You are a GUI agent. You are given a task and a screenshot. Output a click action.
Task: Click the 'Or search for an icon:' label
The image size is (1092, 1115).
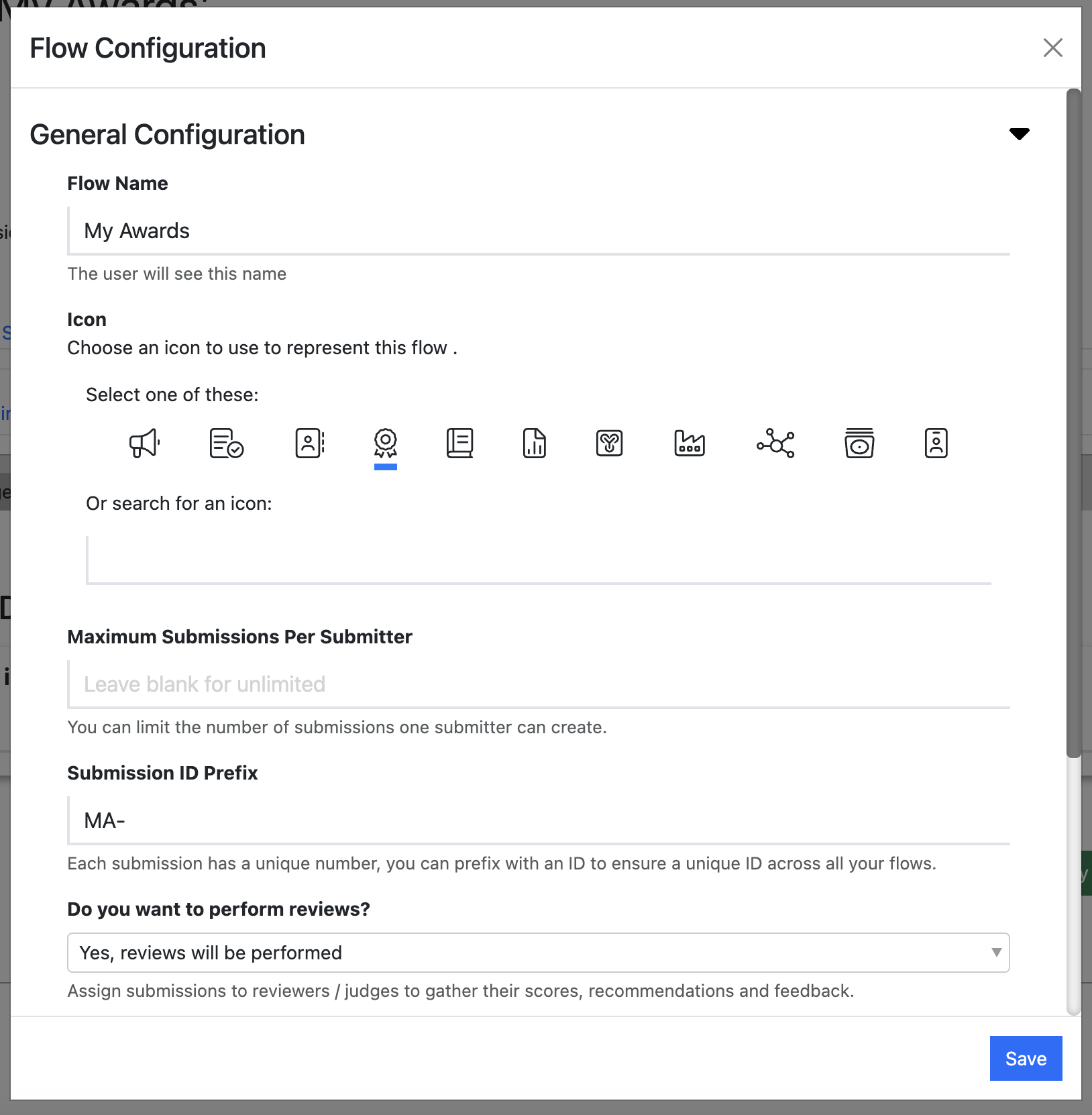point(179,503)
